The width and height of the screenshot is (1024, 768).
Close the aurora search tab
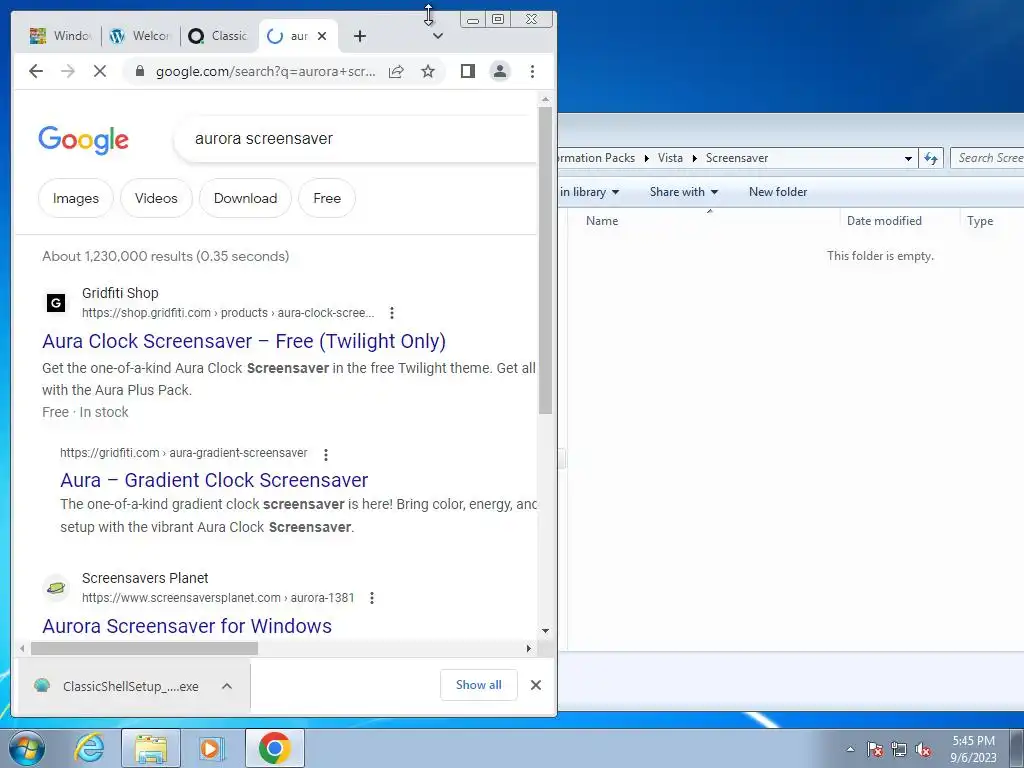point(322,36)
